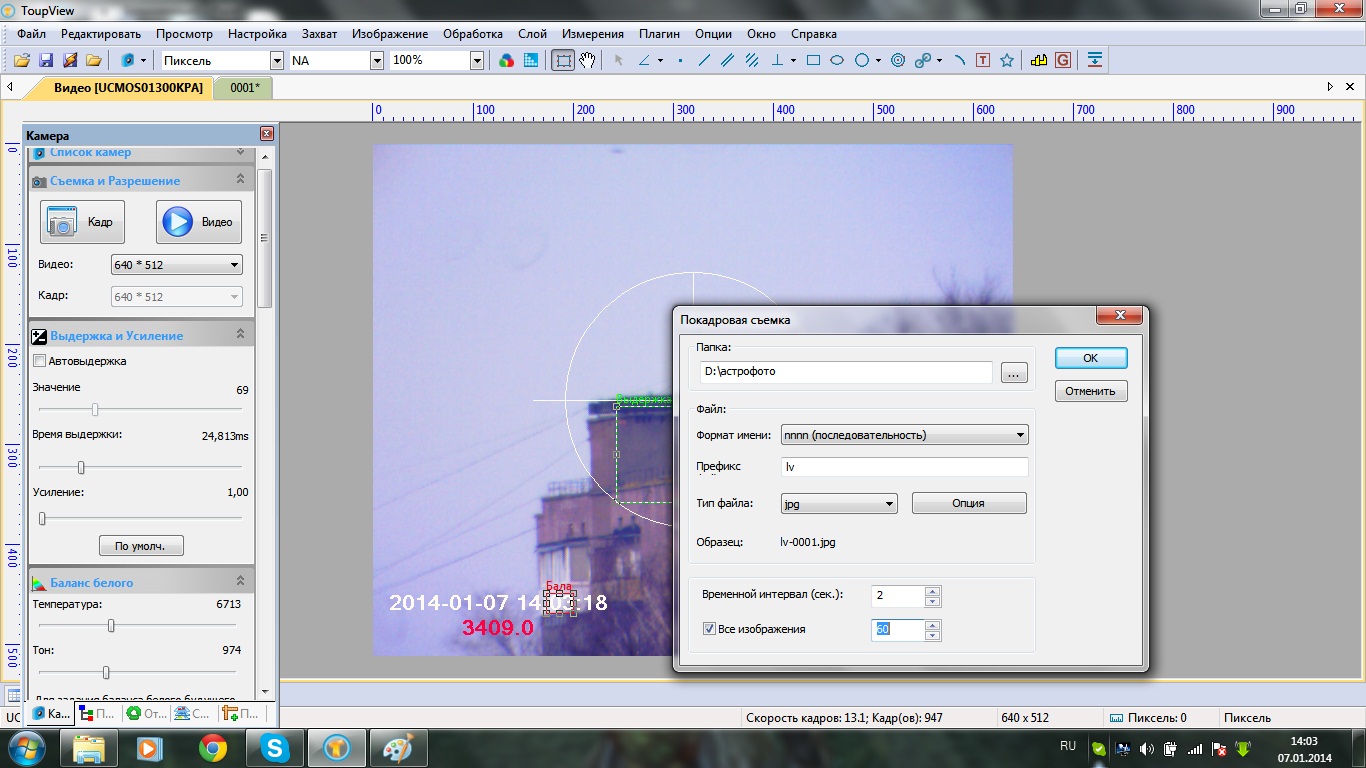This screenshot has width=1366, height=768.
Task: Enable the Автовыдержка checkbox
Action: pyautogui.click(x=40, y=361)
